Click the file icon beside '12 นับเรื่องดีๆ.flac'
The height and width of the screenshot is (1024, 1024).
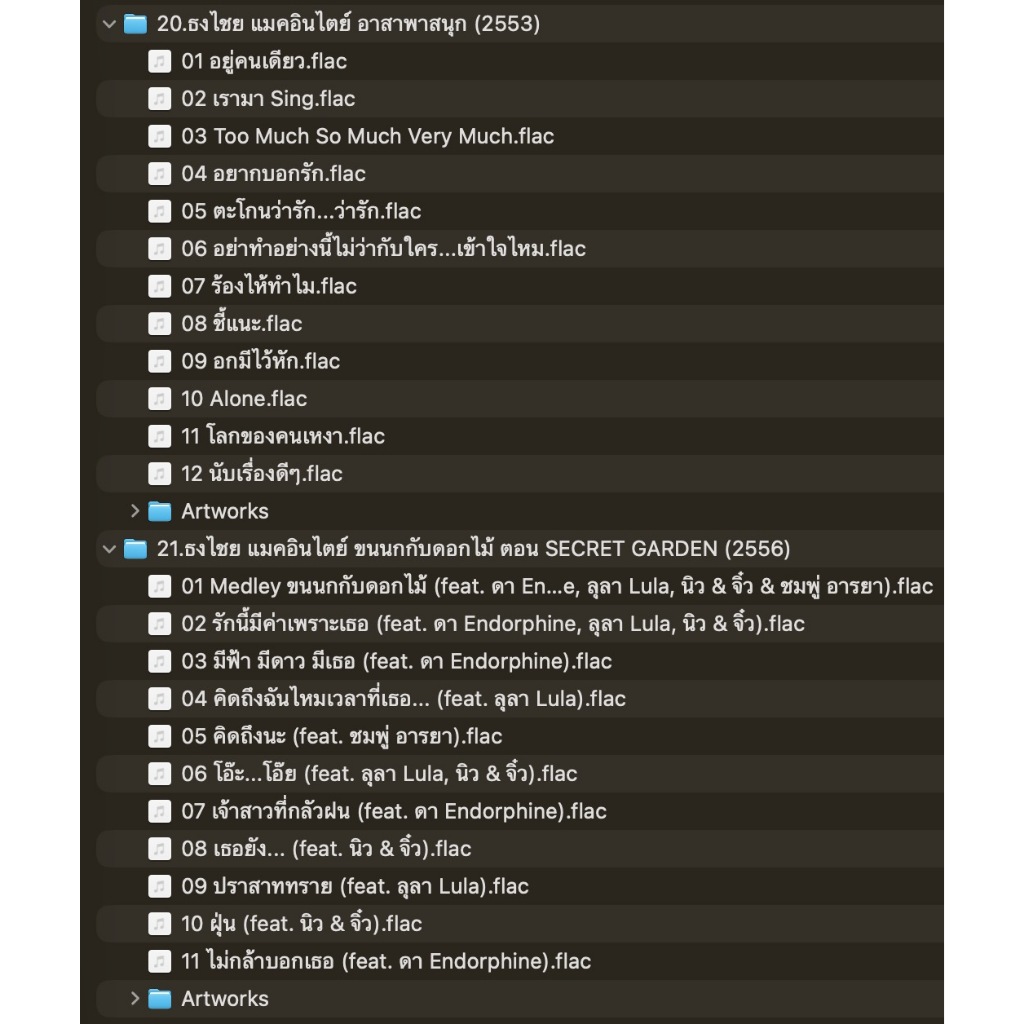click(159, 473)
